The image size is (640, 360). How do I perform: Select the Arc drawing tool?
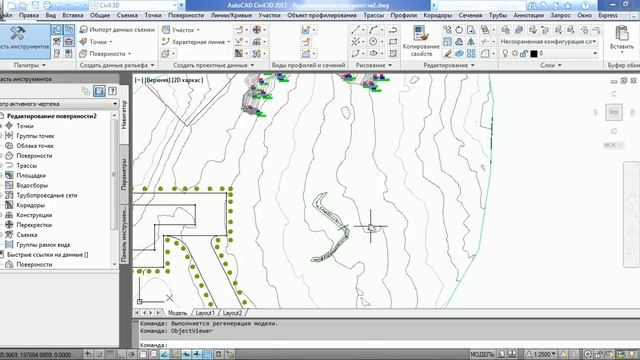click(373, 30)
